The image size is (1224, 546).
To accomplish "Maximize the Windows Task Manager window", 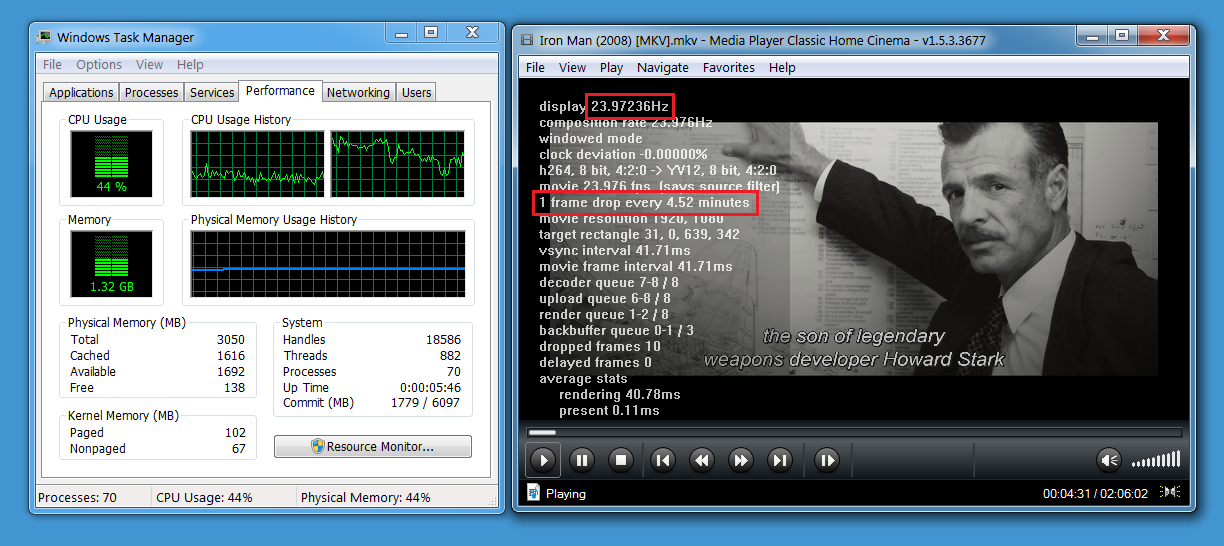I will tap(431, 32).
